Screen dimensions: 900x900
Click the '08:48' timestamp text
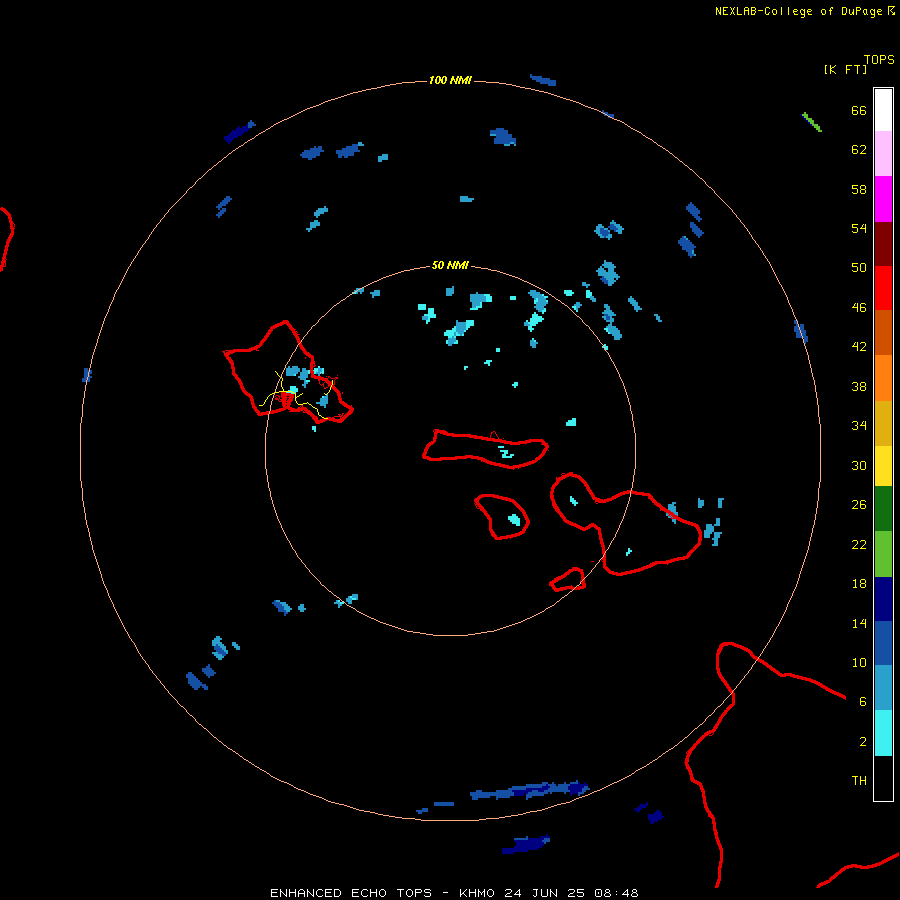(616, 893)
